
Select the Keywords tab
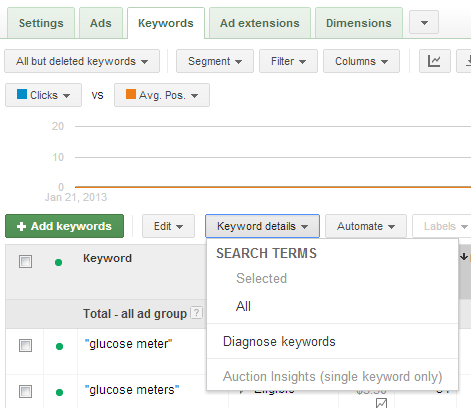pos(166,23)
